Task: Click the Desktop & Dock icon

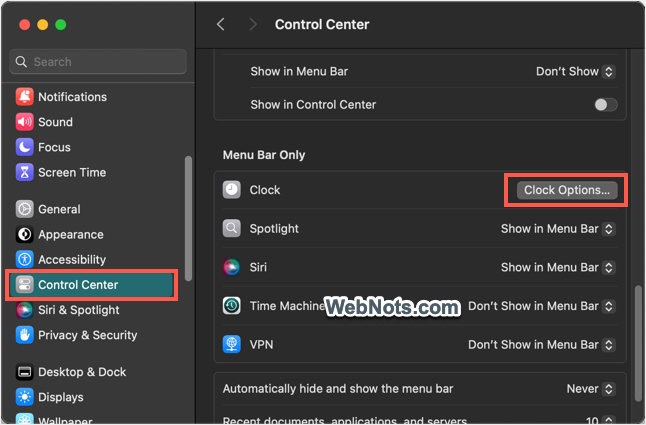Action: pyautogui.click(x=25, y=372)
